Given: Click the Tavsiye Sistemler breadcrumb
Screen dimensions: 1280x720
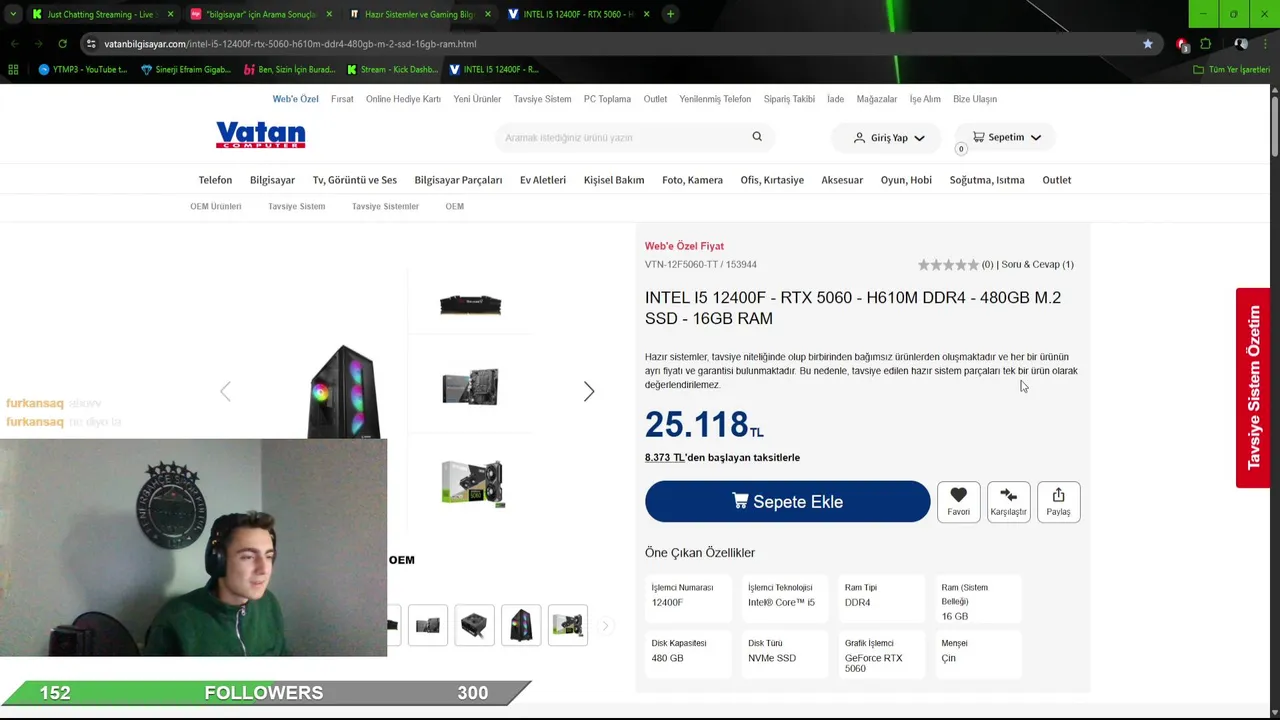Looking at the screenshot, I should click(385, 206).
